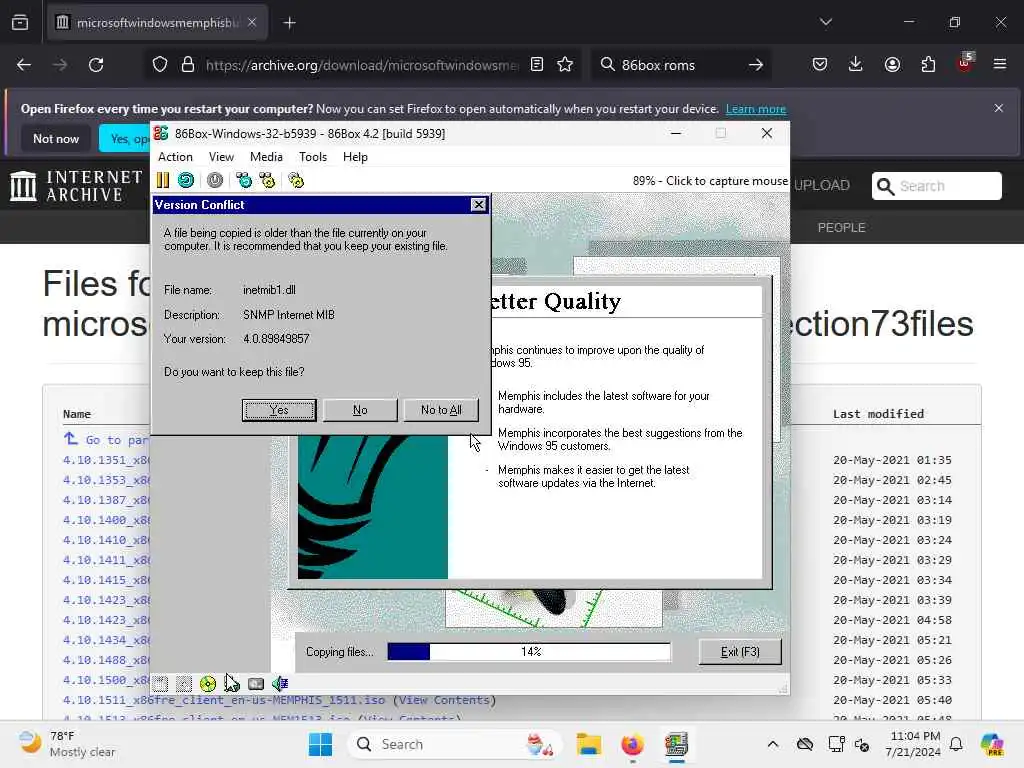Dismiss the Firefox notification bar
The image size is (1024, 768).
999,108
